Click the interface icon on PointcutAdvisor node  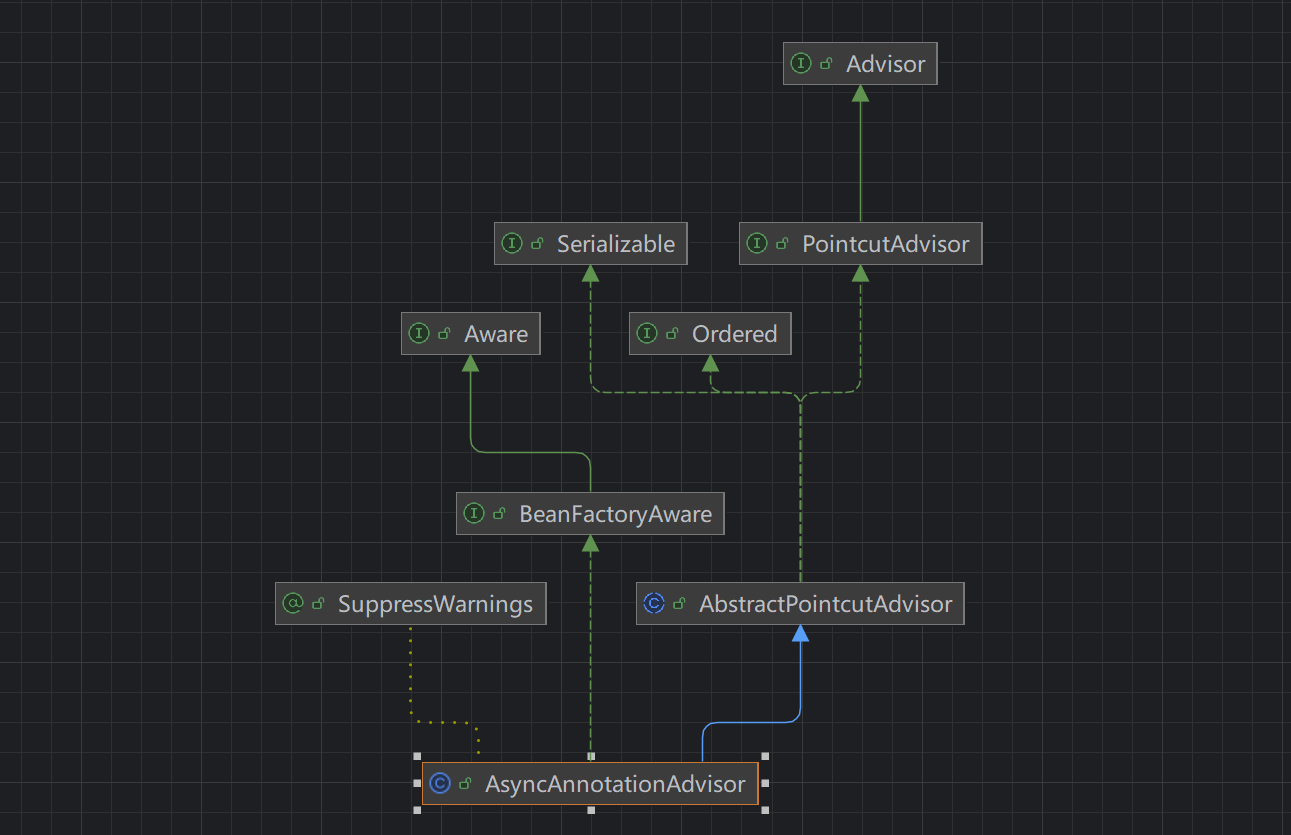click(x=756, y=244)
